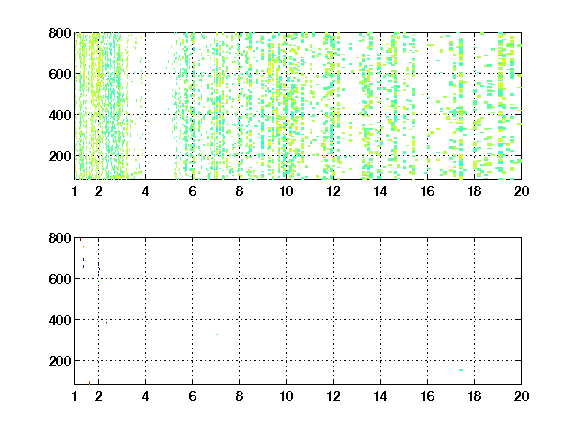Select the blue dashes near y=680 in the lower plot

[x=83, y=263]
